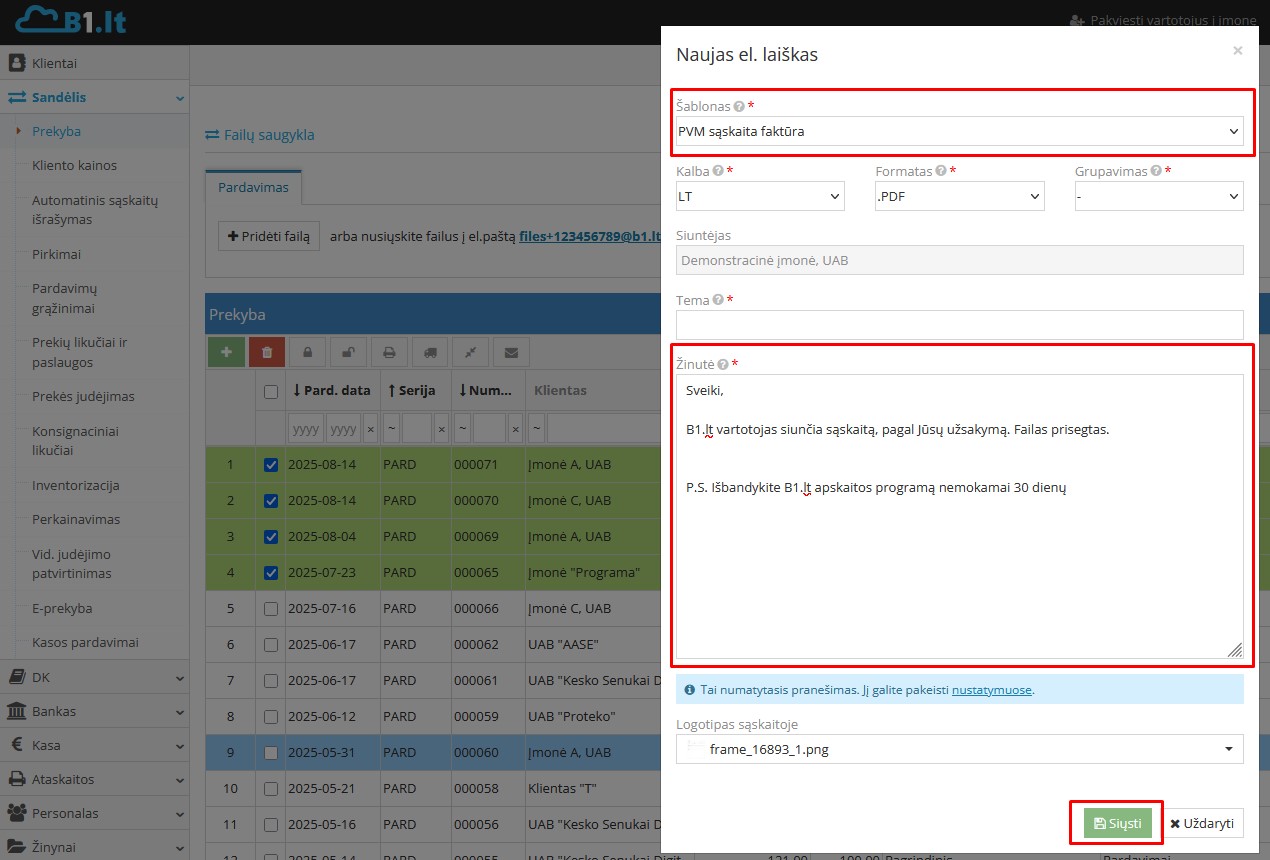Open the Šablonas template dropdown
The image size is (1270, 860).
point(959,131)
